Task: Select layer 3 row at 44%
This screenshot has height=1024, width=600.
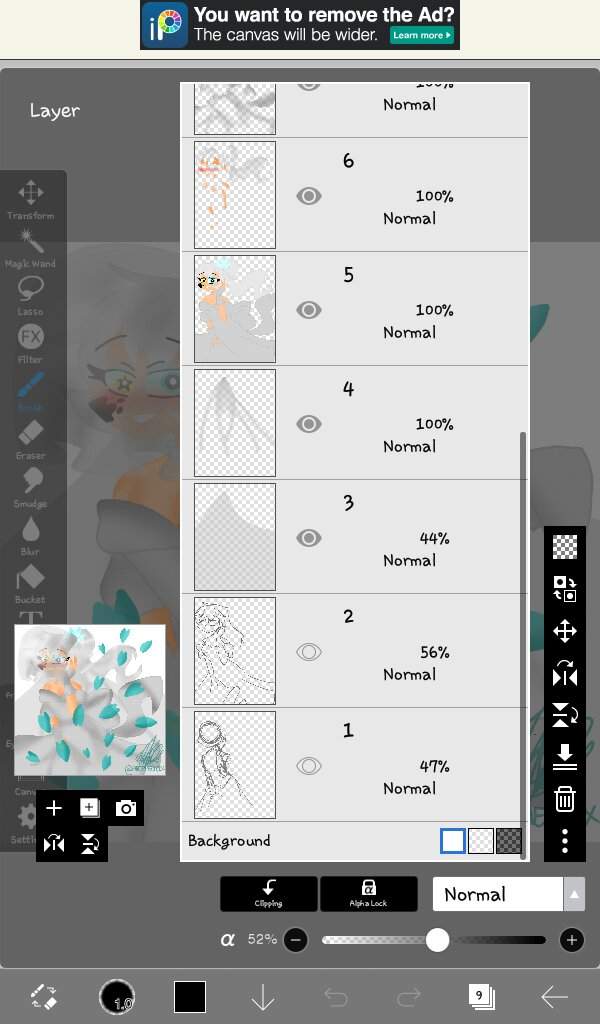Action: [355, 537]
